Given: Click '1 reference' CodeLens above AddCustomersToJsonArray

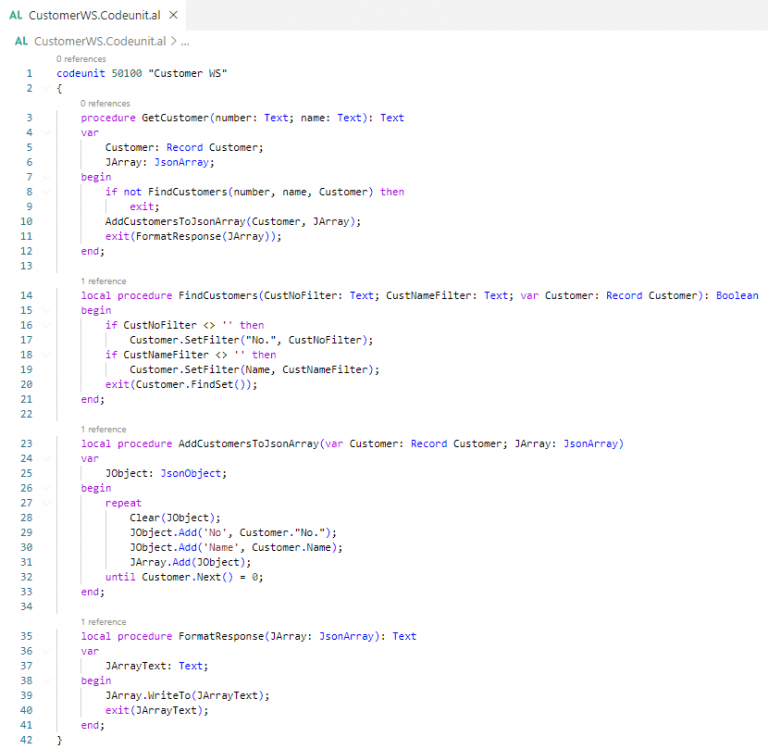Looking at the screenshot, I should click(103, 429).
